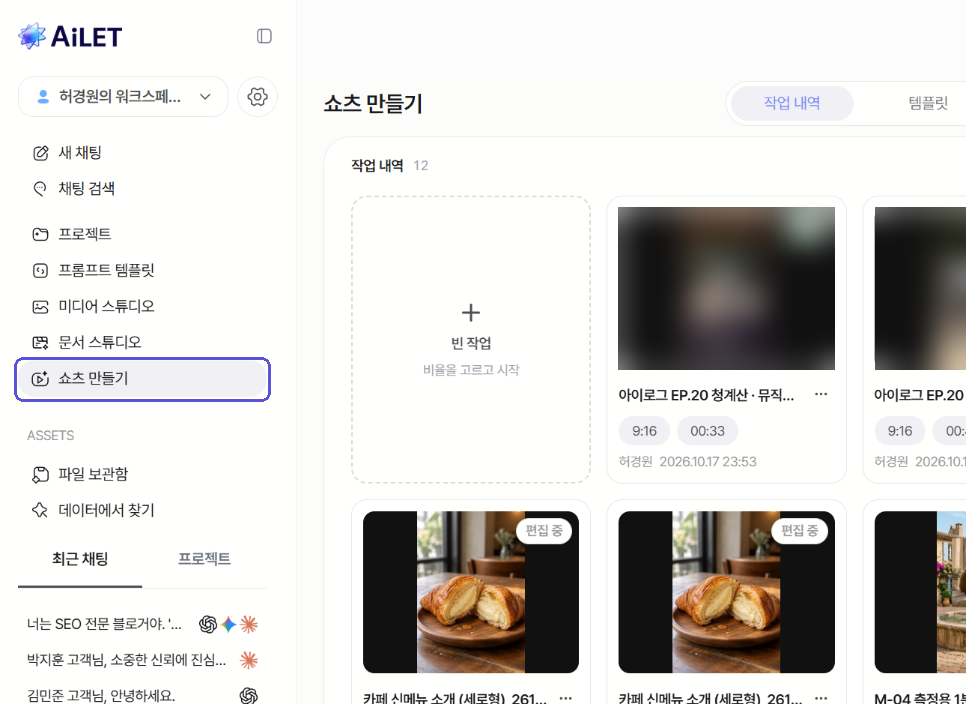Open 파일 보관함

pyautogui.click(x=142, y=474)
